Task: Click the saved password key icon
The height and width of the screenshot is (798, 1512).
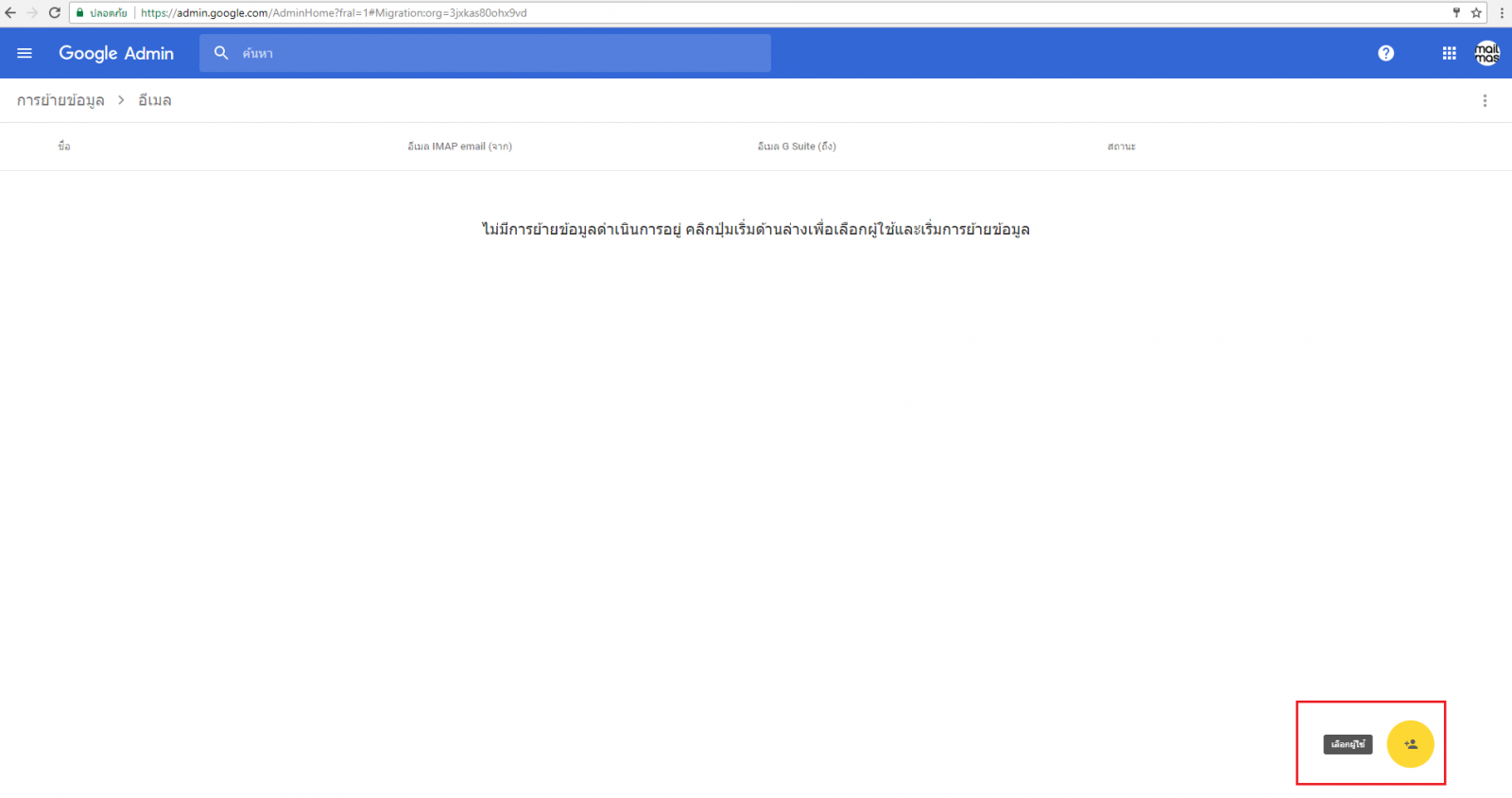Action: click(x=1456, y=13)
